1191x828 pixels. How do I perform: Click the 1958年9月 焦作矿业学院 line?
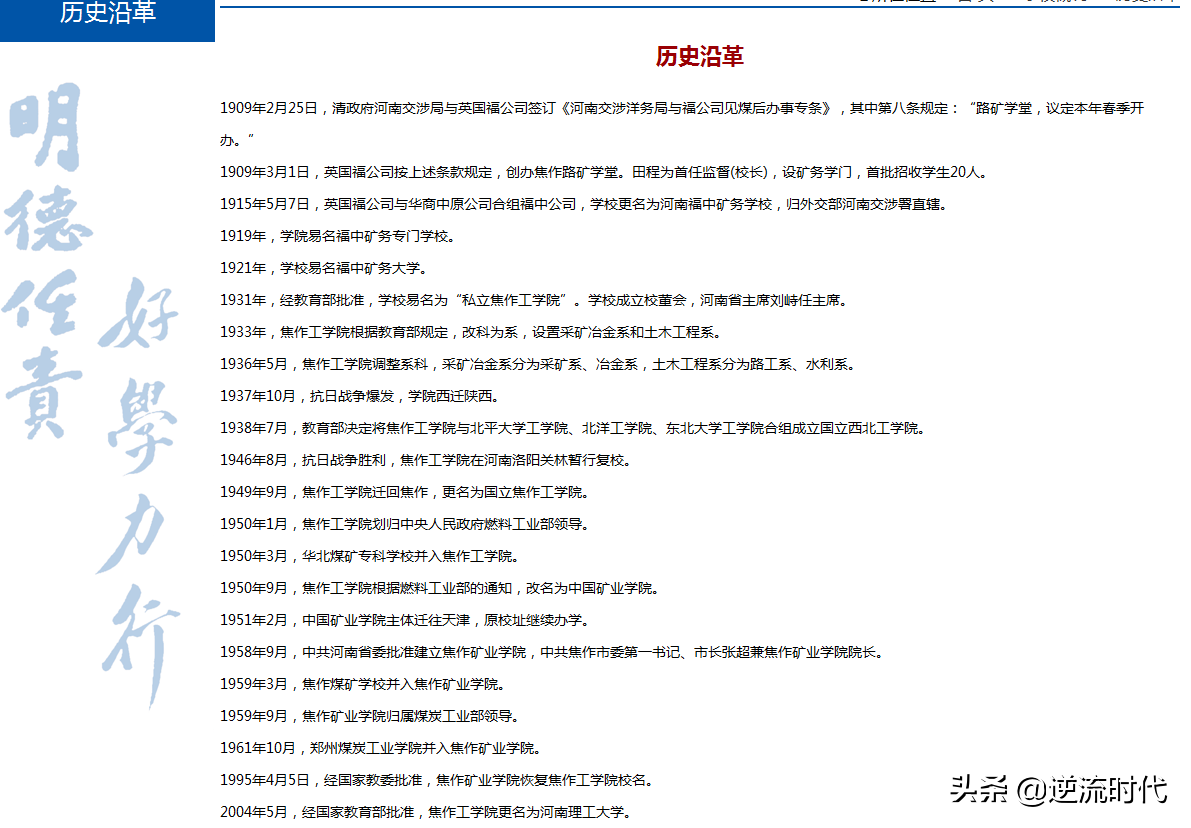553,652
